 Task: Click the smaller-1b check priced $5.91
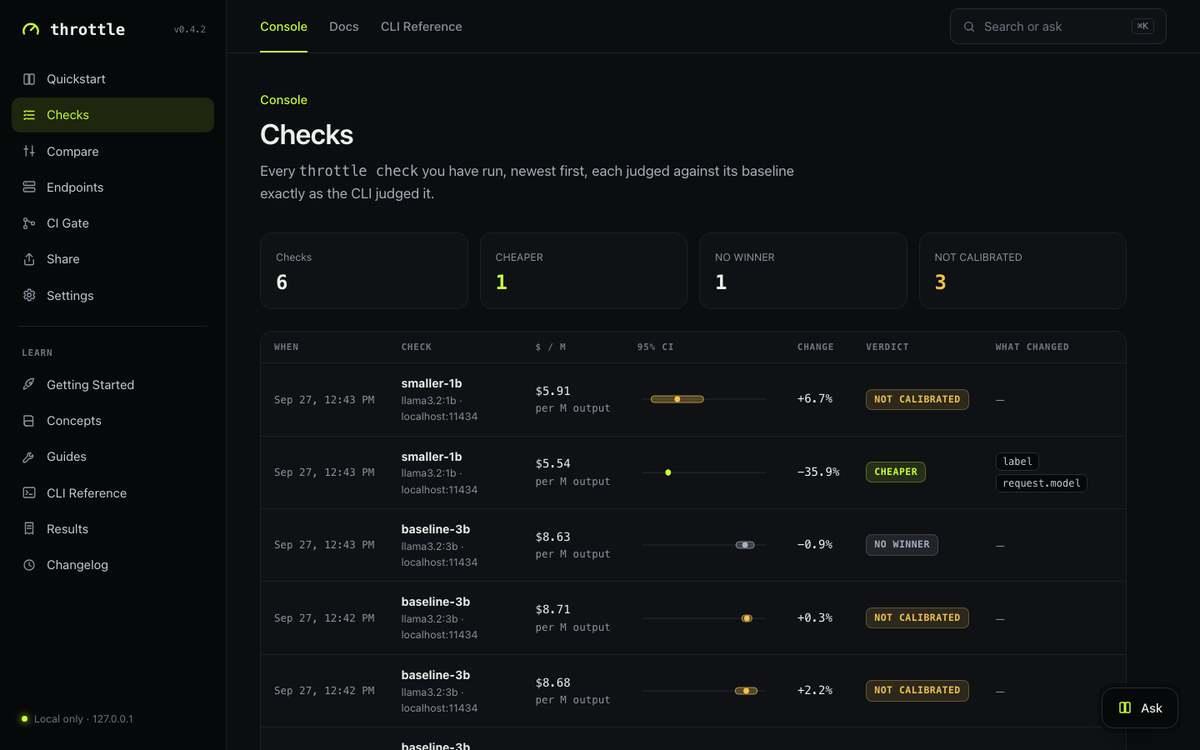(x=431, y=383)
